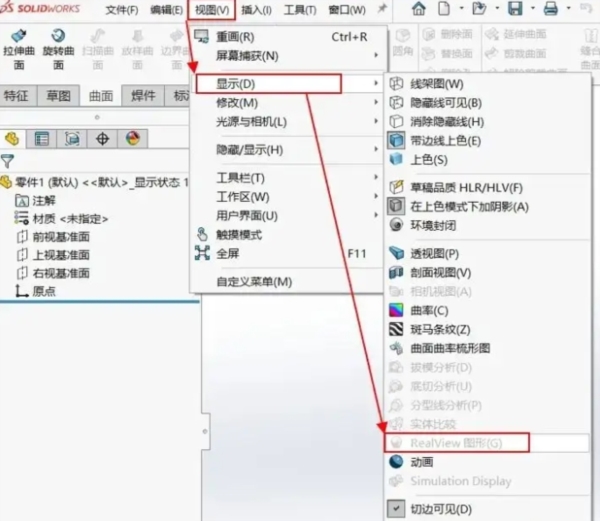Select 右视基准面 in the tree

53,273
